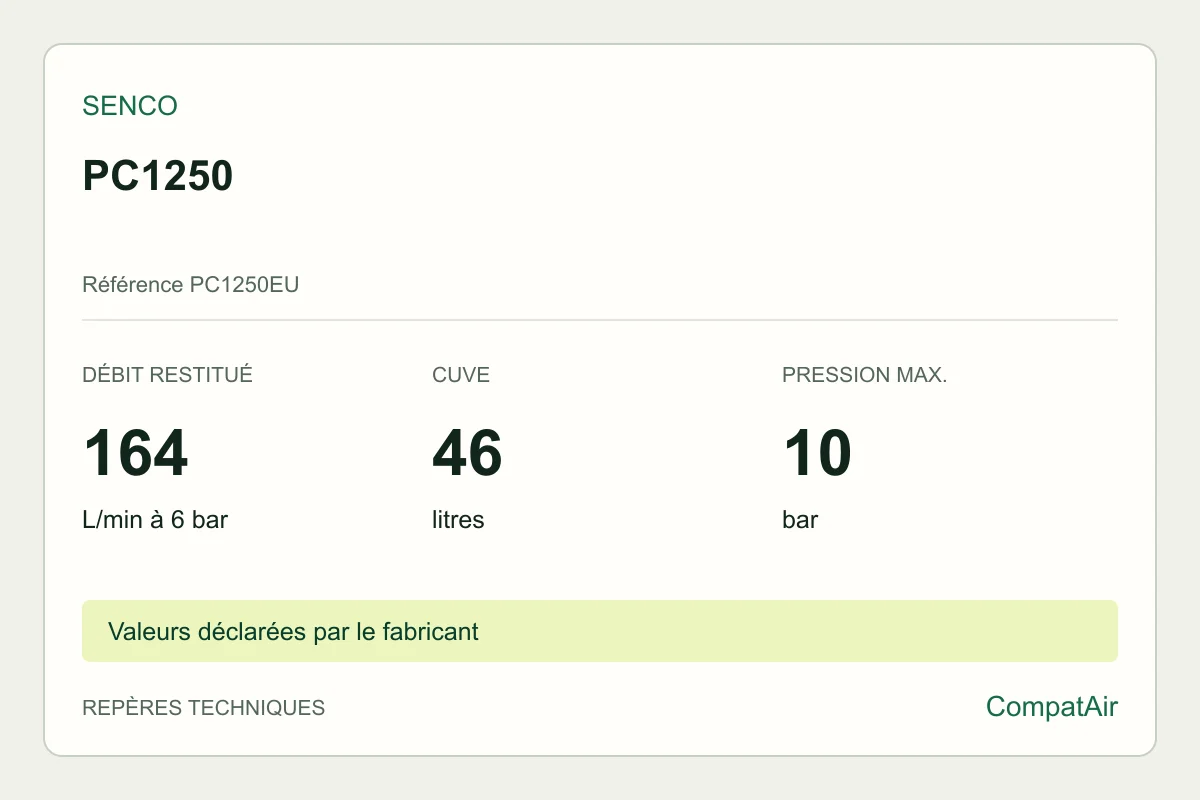Click the L/min à 6 bar unit
The height and width of the screenshot is (800, 1200).
click(155, 520)
